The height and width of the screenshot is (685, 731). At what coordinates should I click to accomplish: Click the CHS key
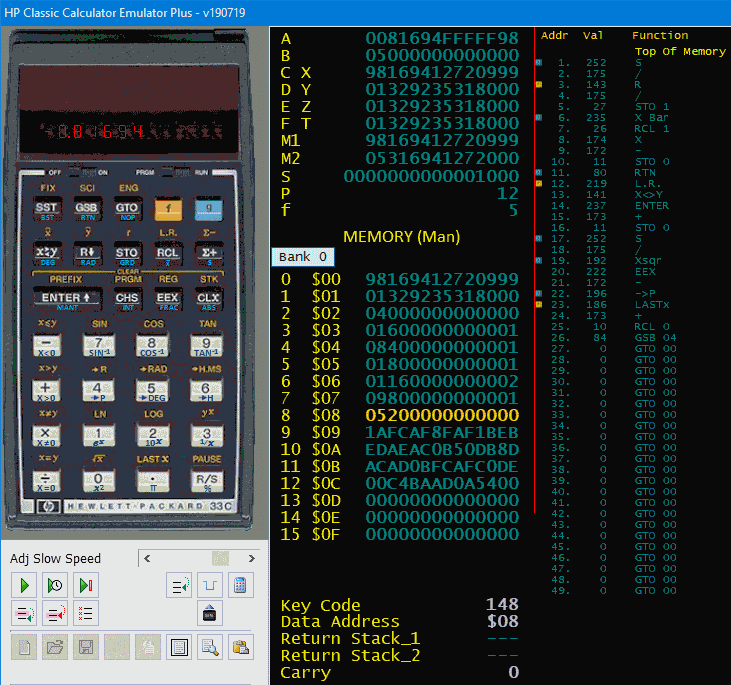127,300
